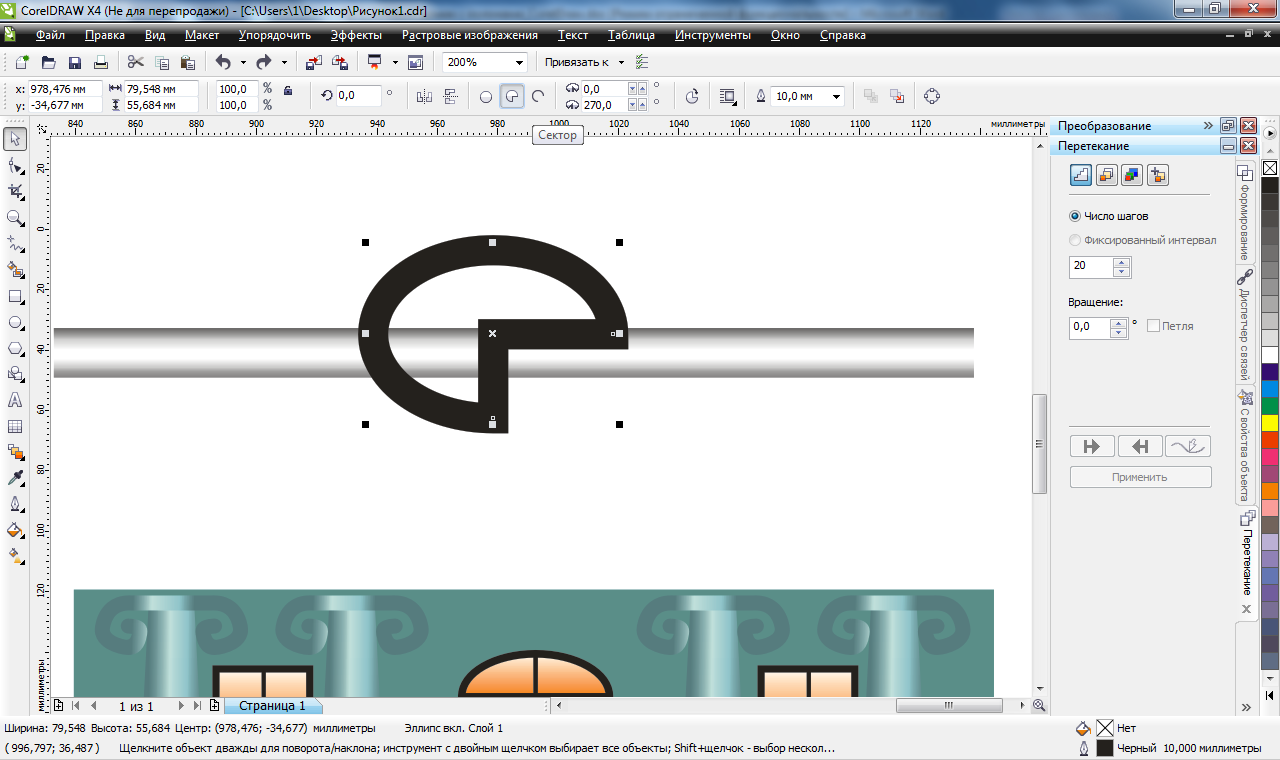Activate the Zoom magnifier tool
Screen dimensions: 1280x760
15,217
